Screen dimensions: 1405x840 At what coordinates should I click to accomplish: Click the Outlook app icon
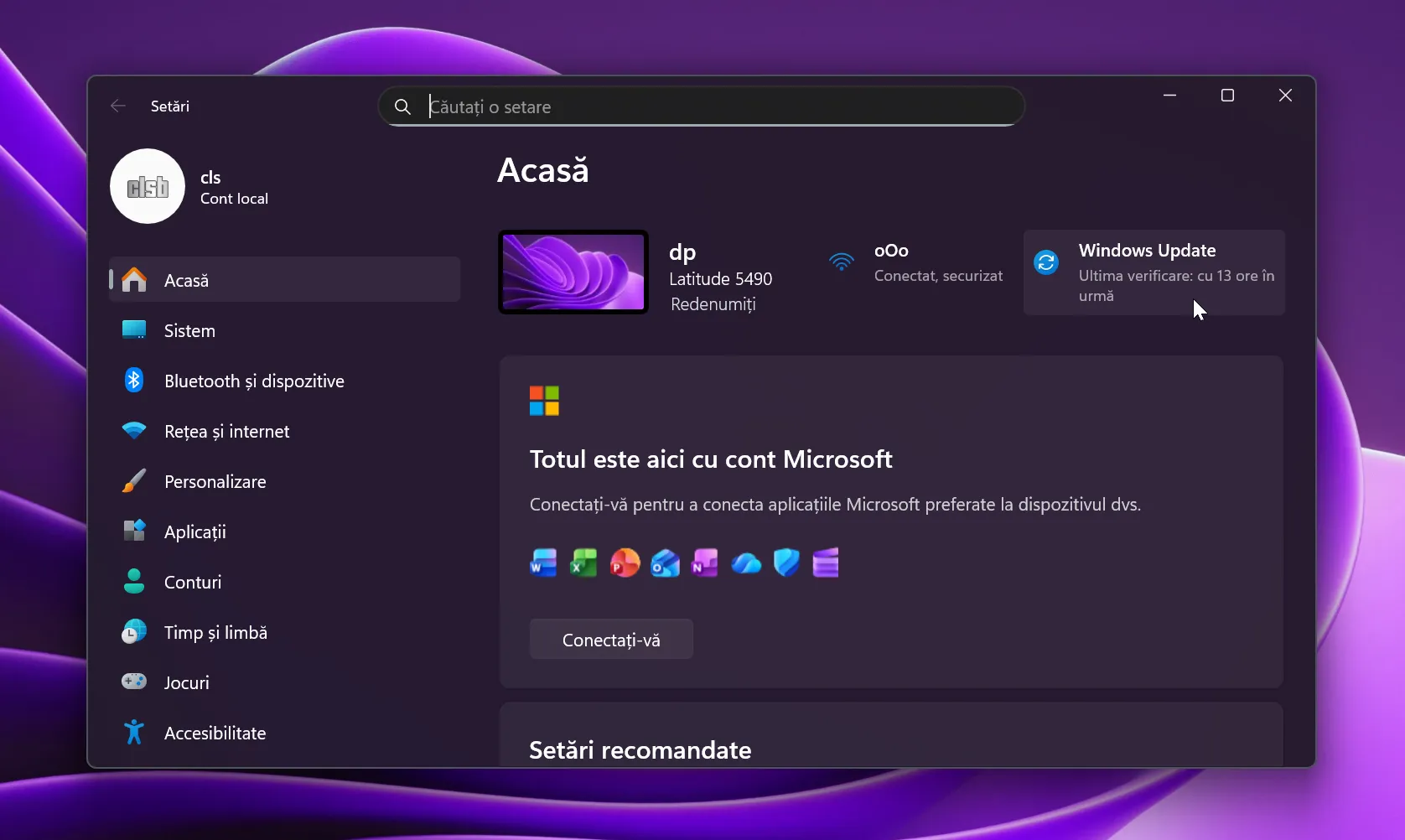point(665,563)
